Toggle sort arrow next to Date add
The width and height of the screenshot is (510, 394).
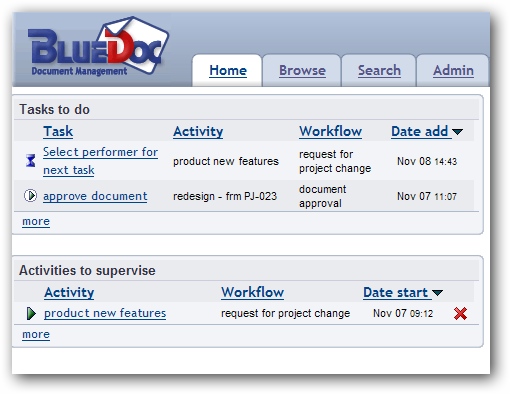458,132
